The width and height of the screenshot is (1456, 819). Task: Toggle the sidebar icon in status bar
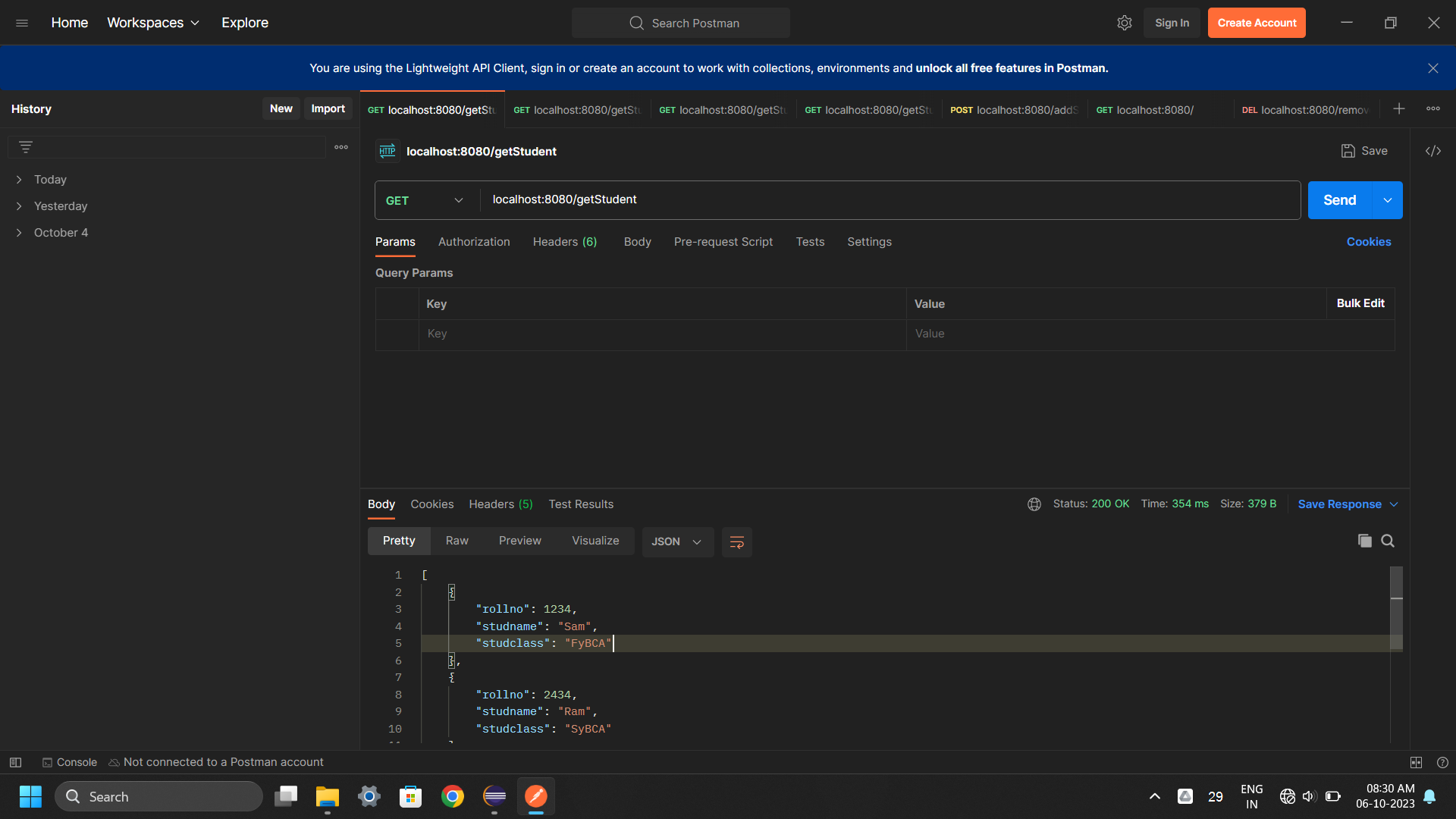[x=15, y=762]
